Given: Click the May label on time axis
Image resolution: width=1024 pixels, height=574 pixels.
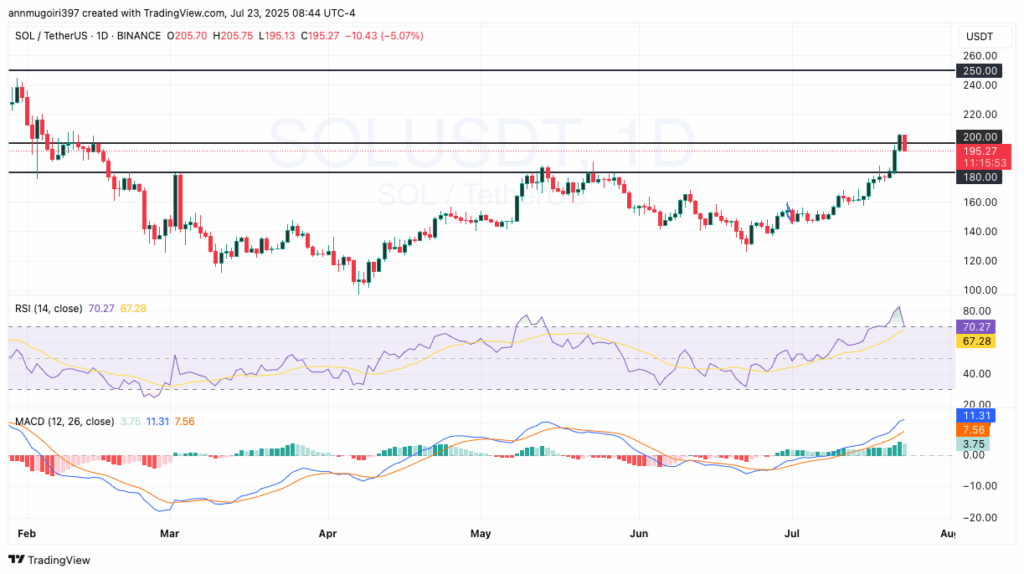Looking at the screenshot, I should [481, 534].
